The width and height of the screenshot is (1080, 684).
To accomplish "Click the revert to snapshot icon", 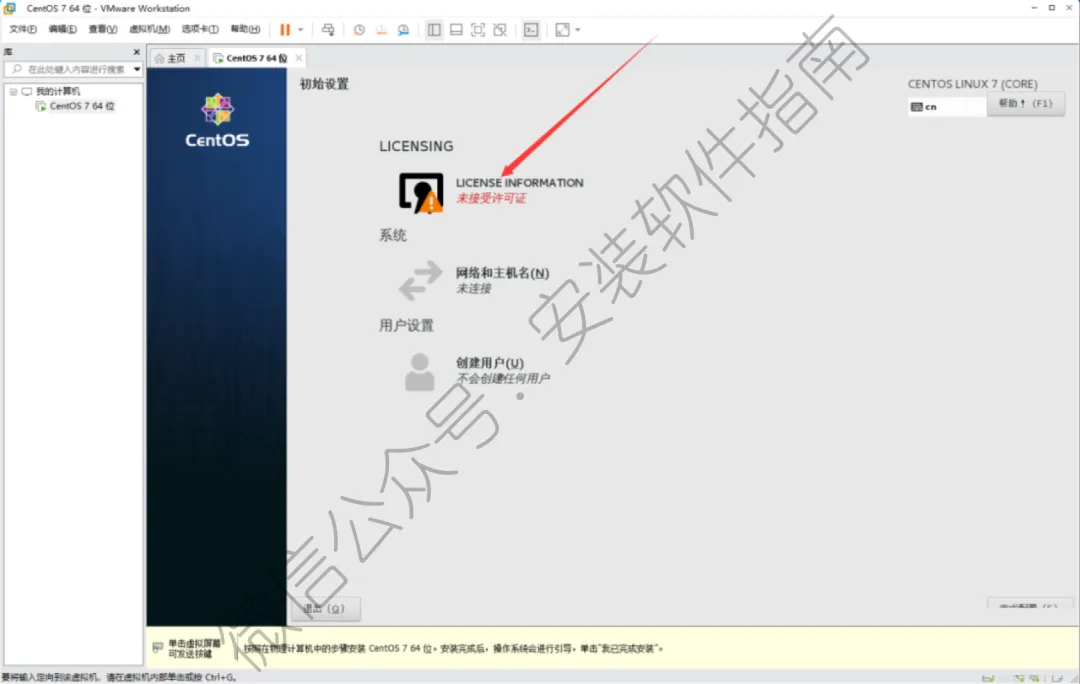I will [x=381, y=30].
